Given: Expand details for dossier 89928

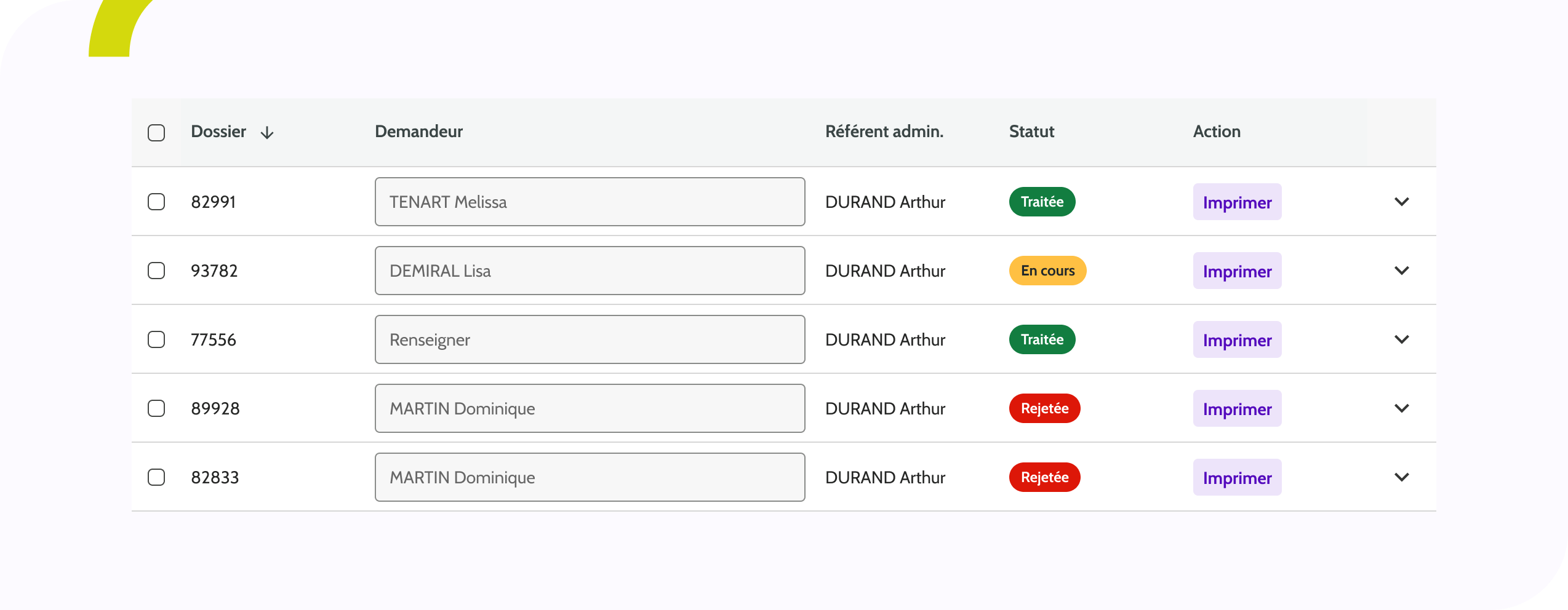Looking at the screenshot, I should [1402, 408].
